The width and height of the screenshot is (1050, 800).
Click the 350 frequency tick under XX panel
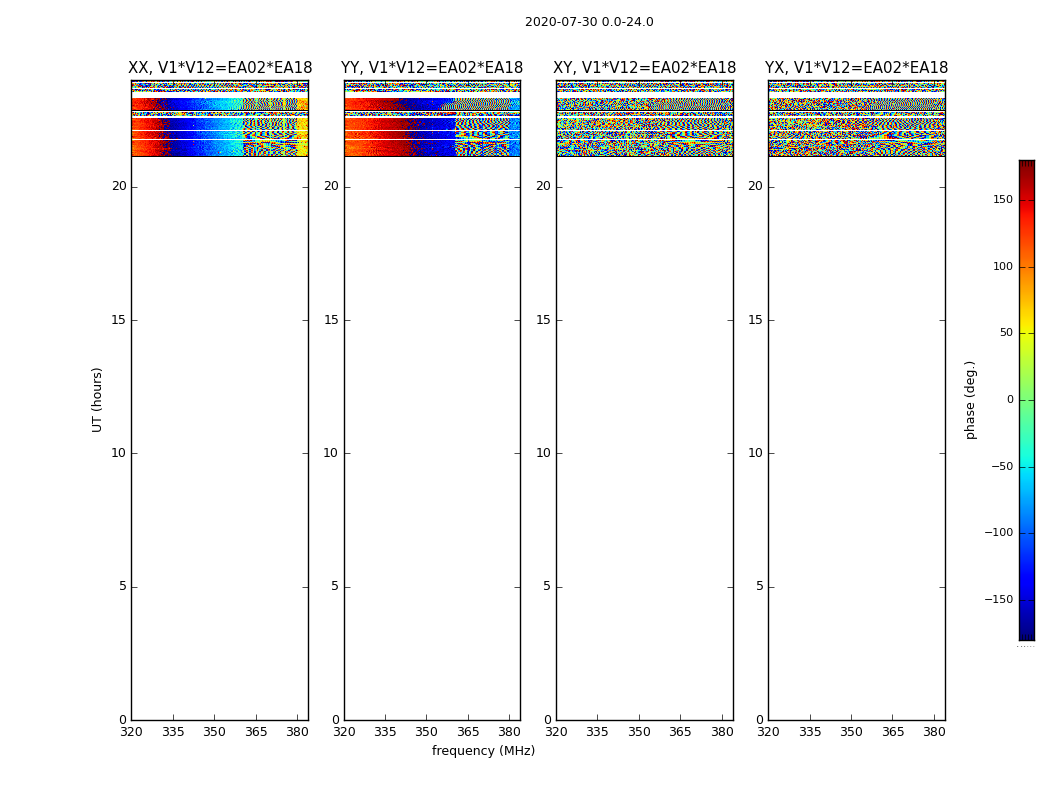tap(214, 732)
